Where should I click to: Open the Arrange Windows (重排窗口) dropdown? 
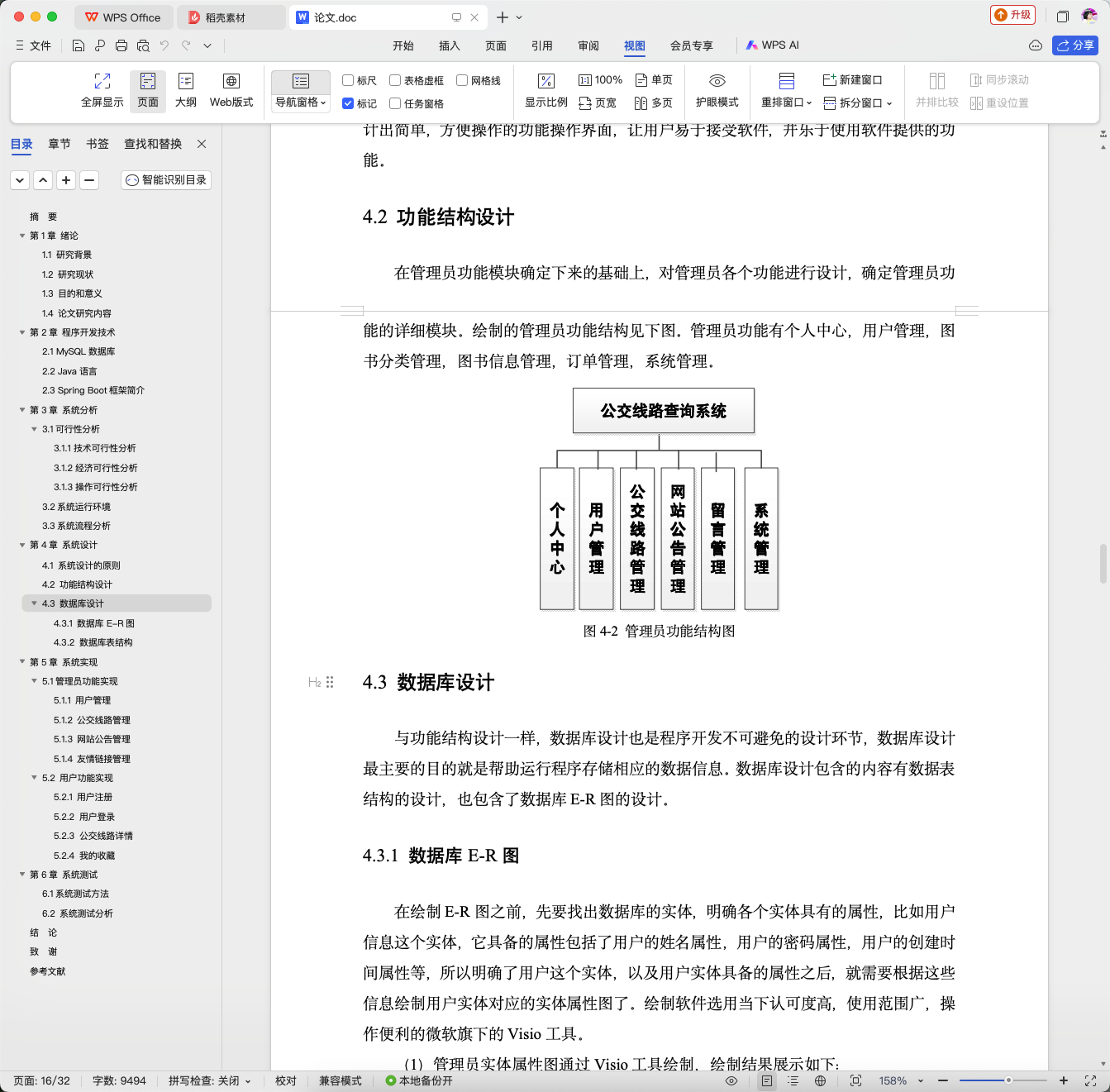tap(787, 91)
